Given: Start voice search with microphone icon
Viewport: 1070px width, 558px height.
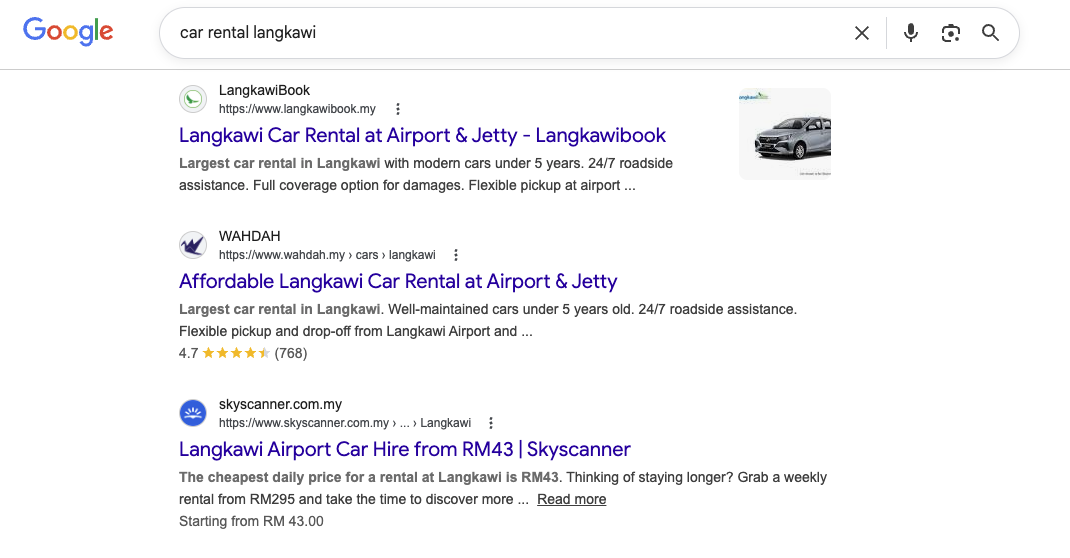Looking at the screenshot, I should coord(910,33).
